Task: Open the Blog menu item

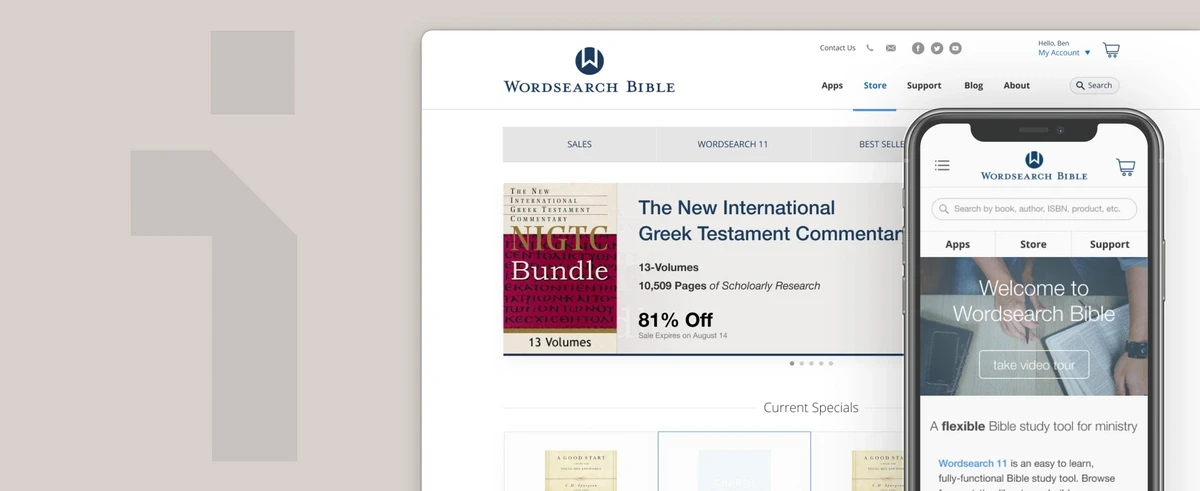Action: click(973, 86)
